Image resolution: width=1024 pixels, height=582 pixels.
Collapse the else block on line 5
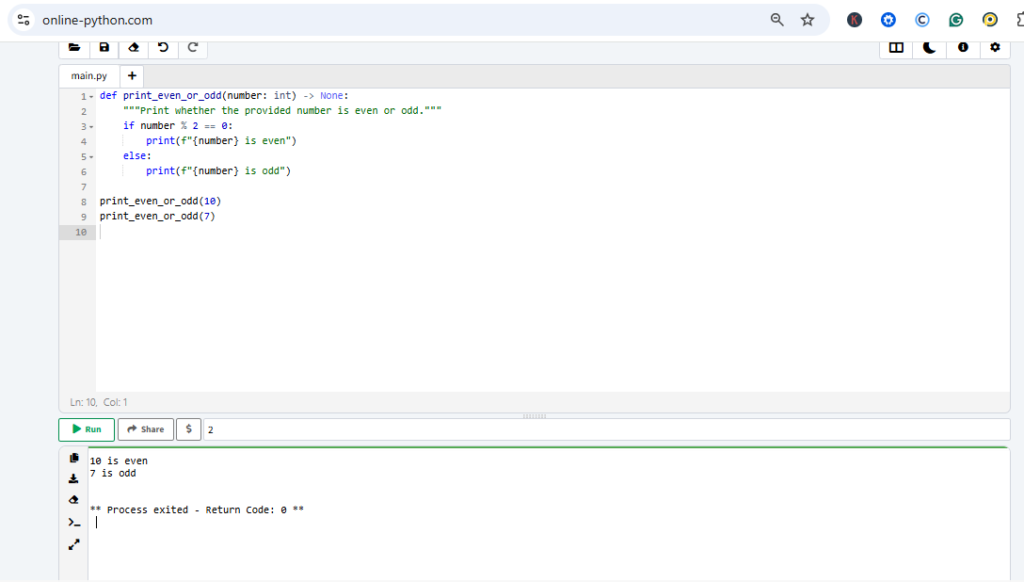[x=91, y=156]
